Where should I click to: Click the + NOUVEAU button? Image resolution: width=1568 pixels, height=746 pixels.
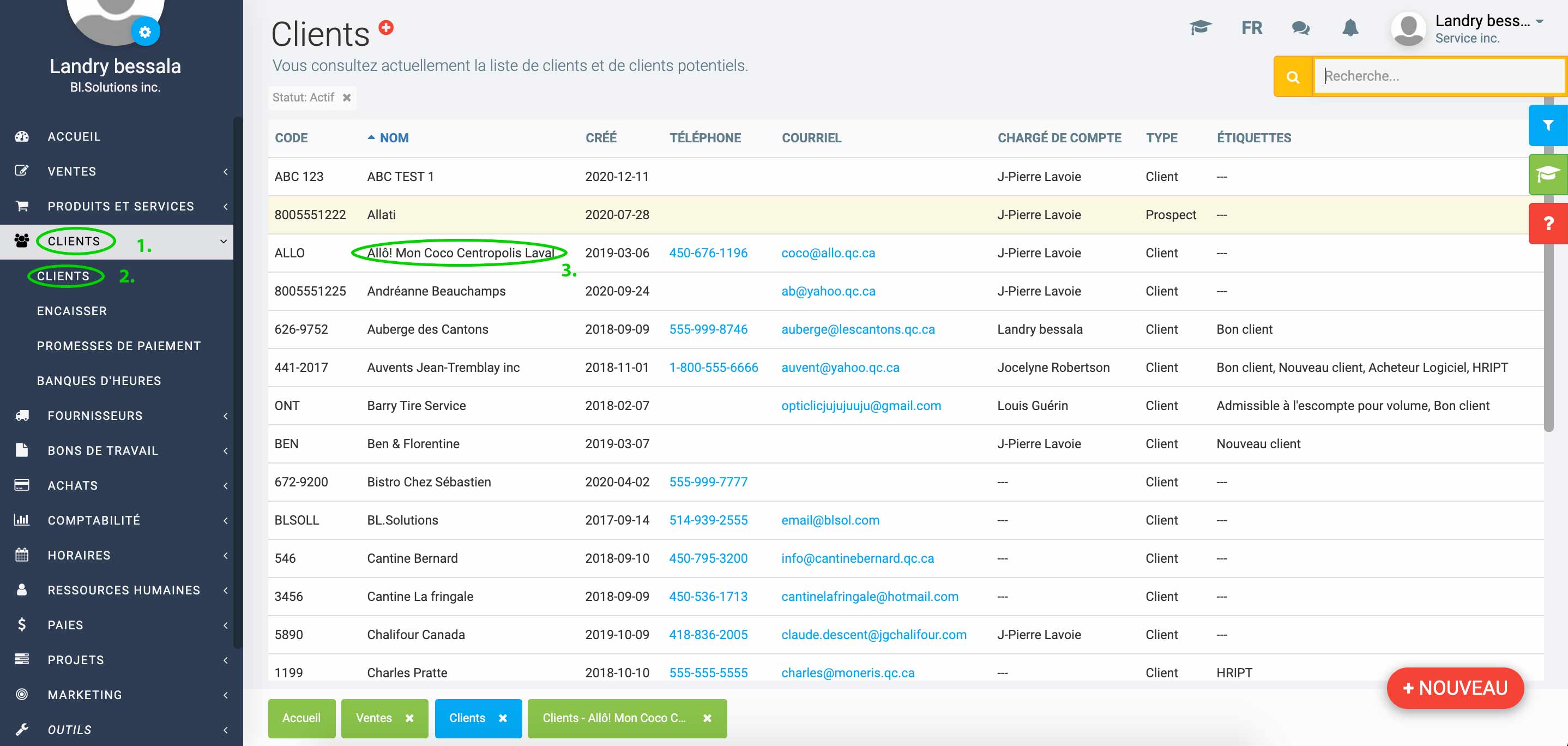(1455, 688)
